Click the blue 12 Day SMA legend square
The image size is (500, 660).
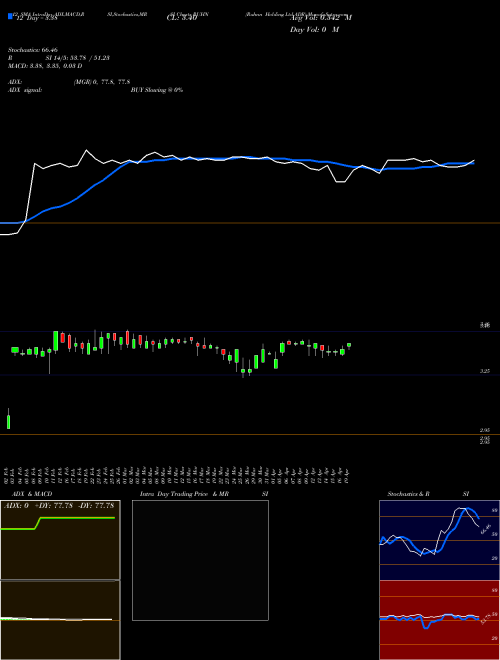[10, 16]
